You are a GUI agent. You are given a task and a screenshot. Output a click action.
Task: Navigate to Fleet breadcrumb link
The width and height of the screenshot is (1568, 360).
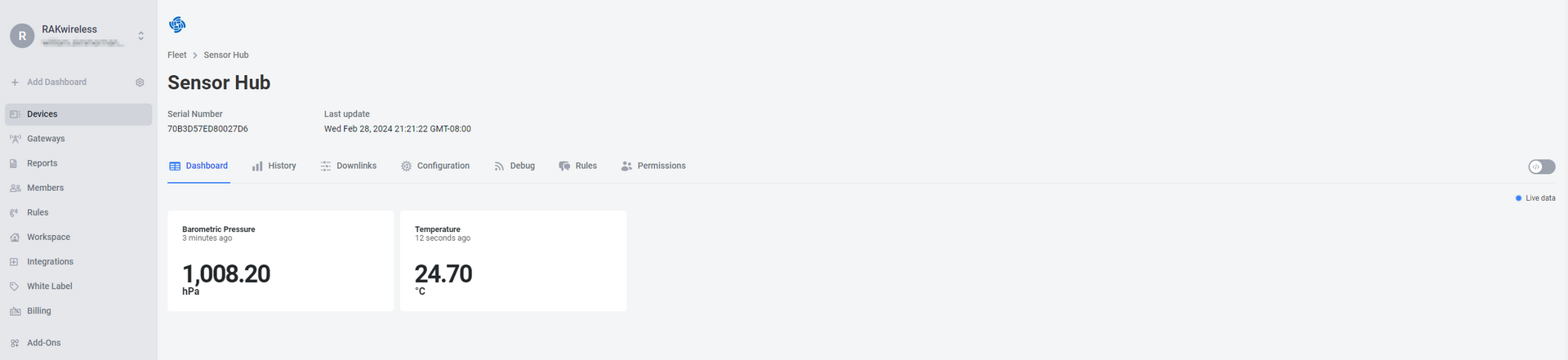coord(177,55)
